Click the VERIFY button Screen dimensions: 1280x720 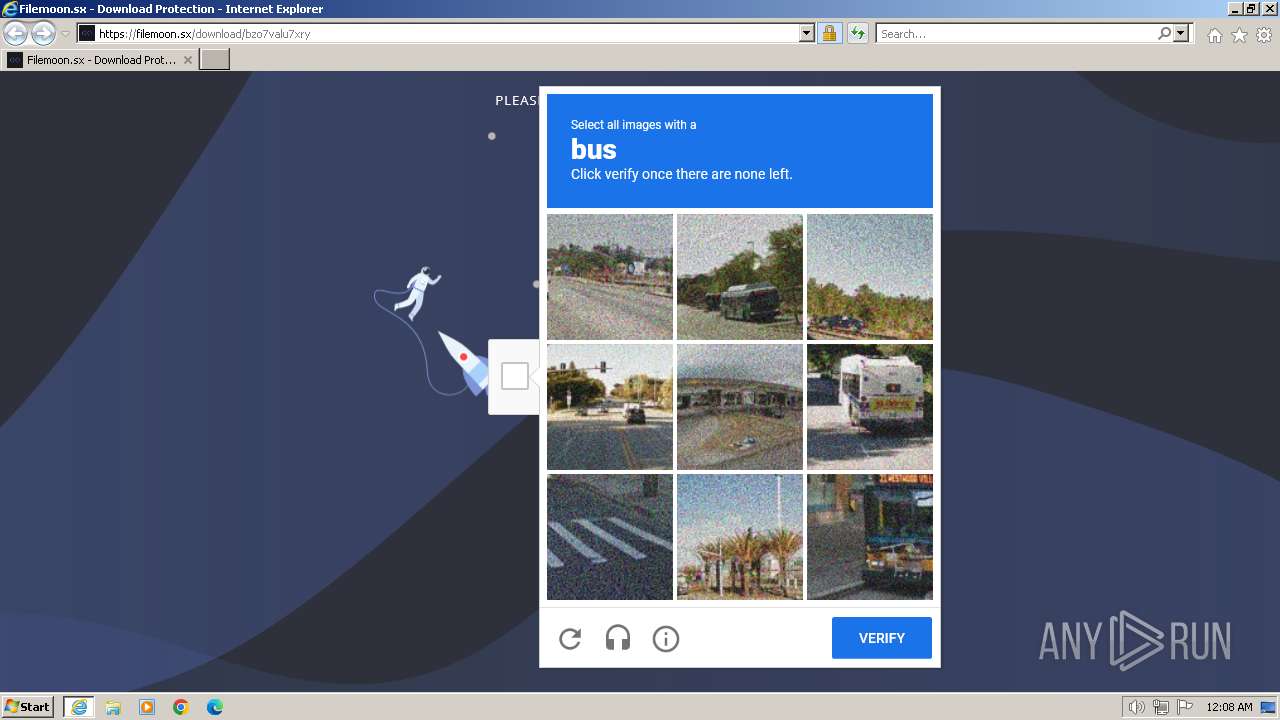(x=882, y=638)
